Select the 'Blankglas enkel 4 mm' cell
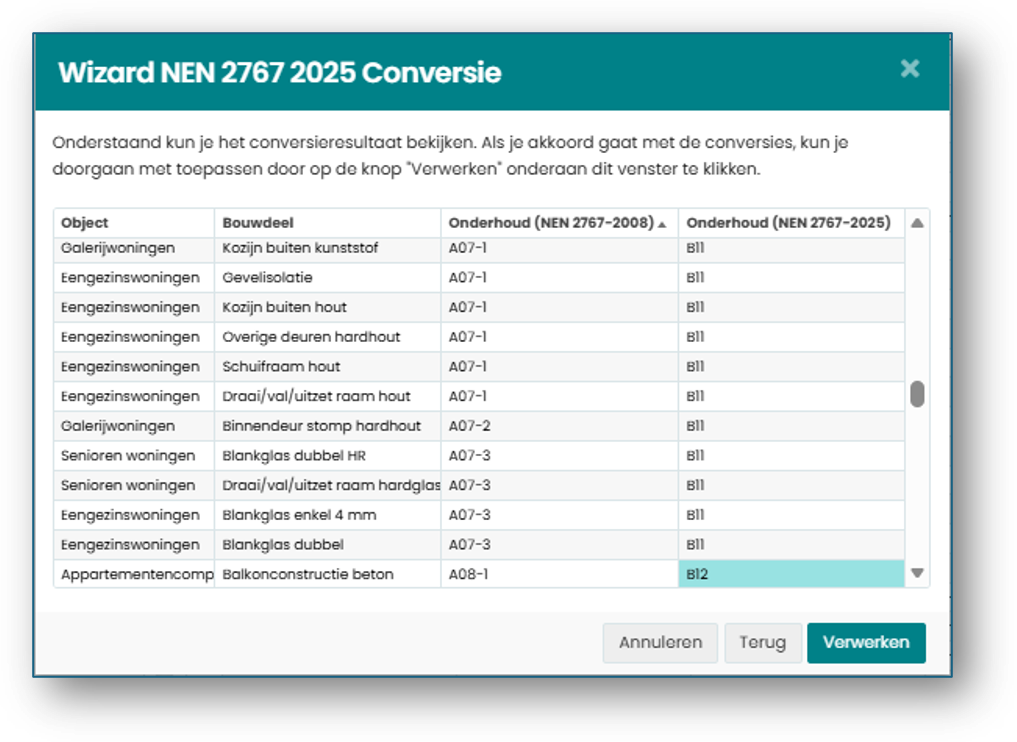The image size is (1017, 742). click(x=328, y=515)
